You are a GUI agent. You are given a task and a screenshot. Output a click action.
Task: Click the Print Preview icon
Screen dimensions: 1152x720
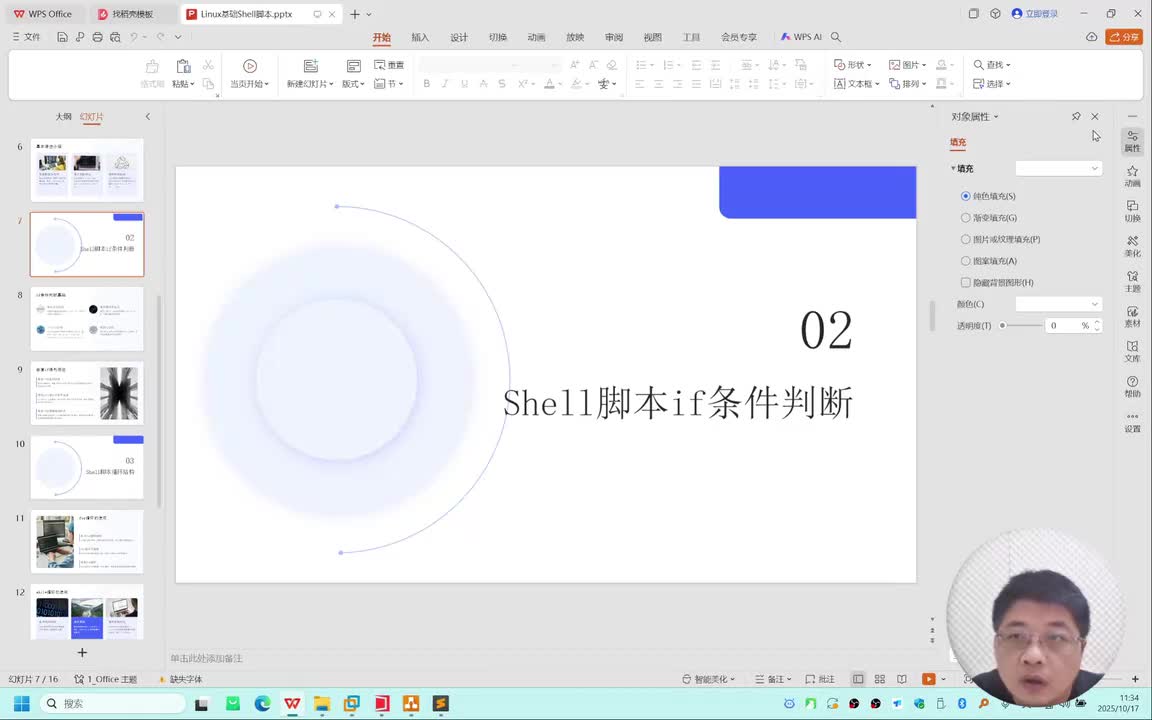pos(115,37)
